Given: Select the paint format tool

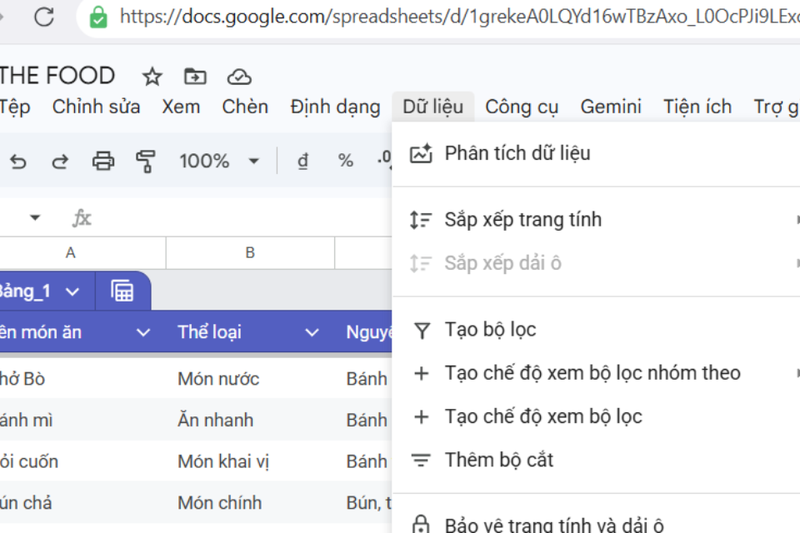Looking at the screenshot, I should (x=145, y=161).
